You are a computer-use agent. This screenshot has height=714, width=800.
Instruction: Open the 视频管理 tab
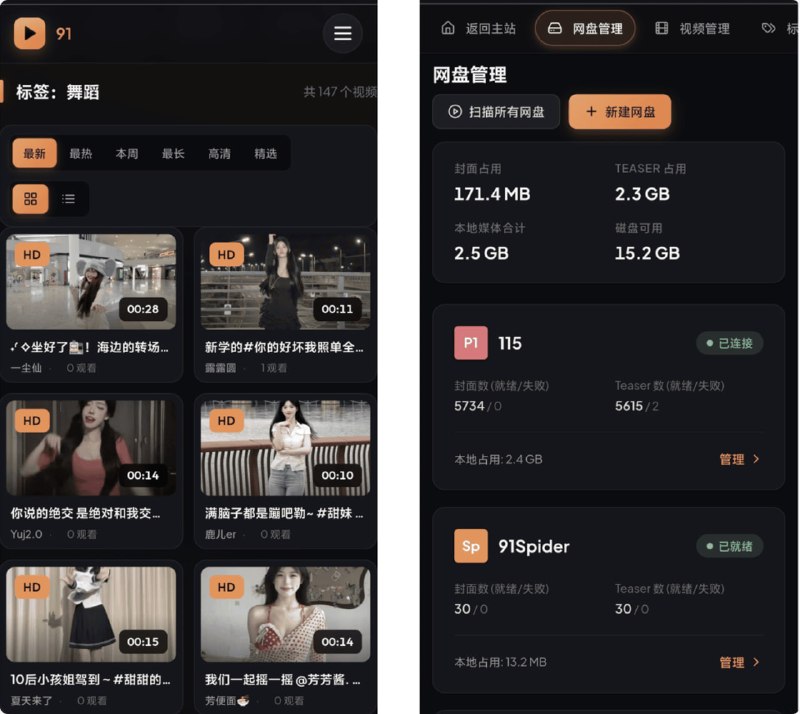click(x=692, y=28)
